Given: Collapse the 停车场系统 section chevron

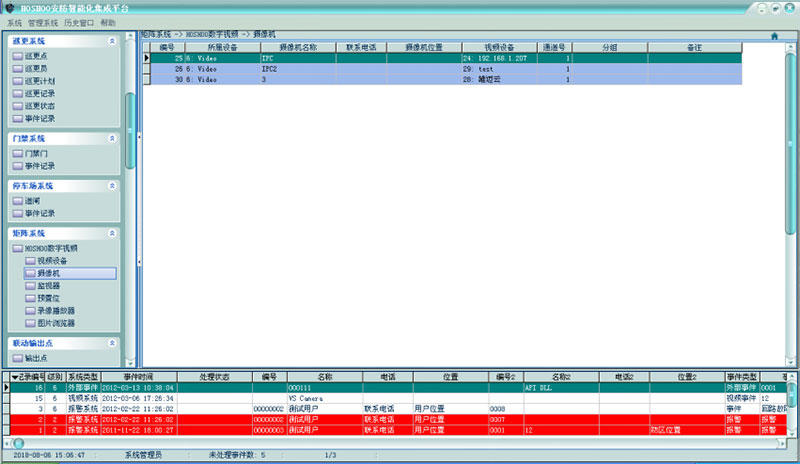Looking at the screenshot, I should 111,186.
